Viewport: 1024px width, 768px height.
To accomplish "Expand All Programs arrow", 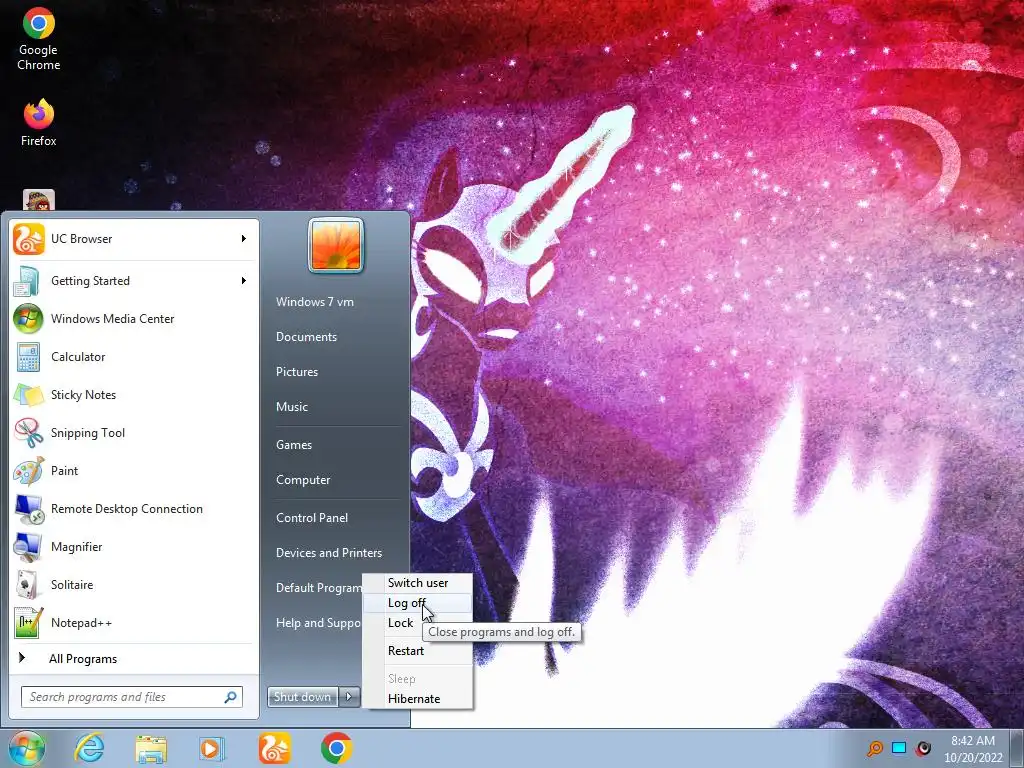I will [22, 658].
